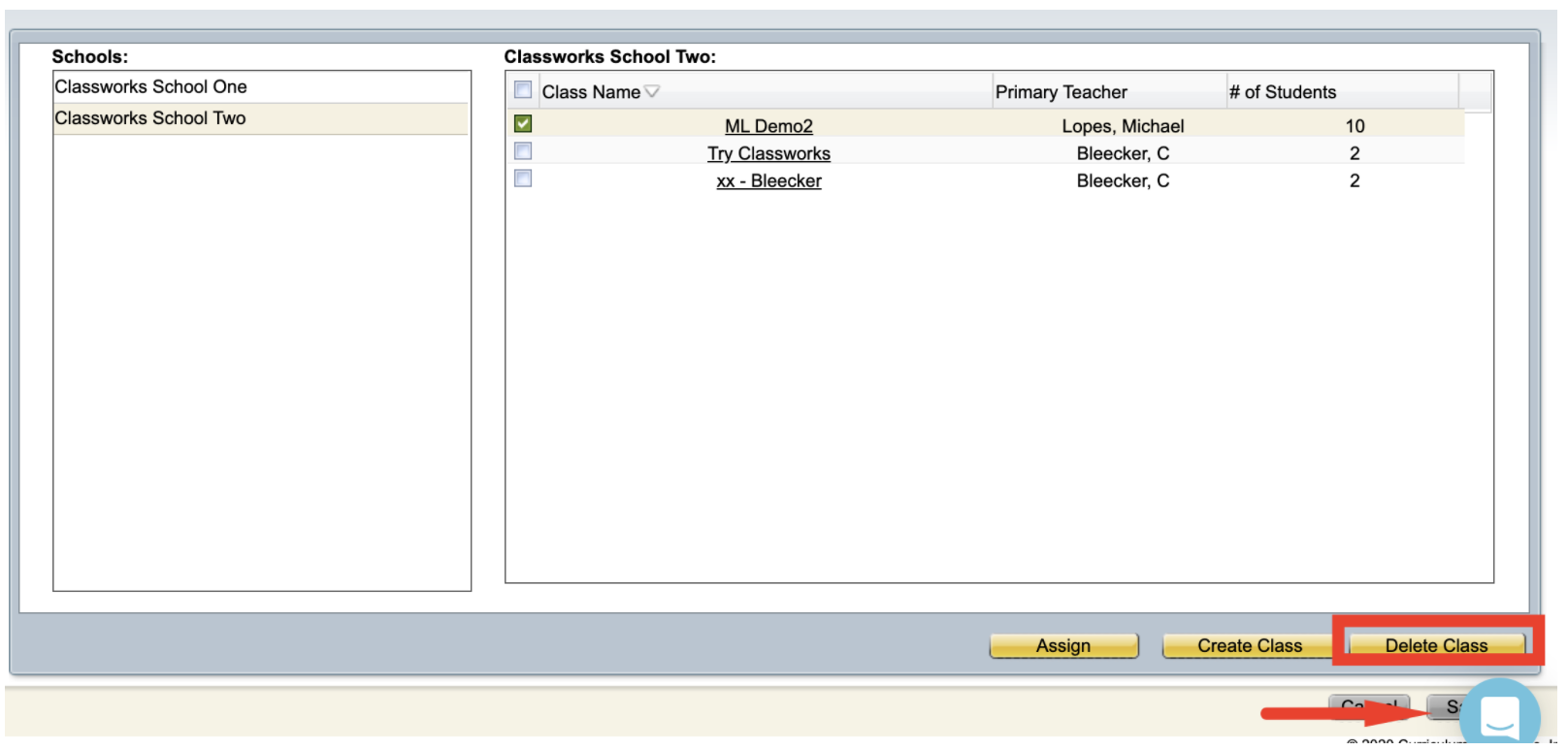Image resolution: width=1568 pixels, height=751 pixels.
Task: Open the xx - Bleecker class link
Action: [768, 180]
